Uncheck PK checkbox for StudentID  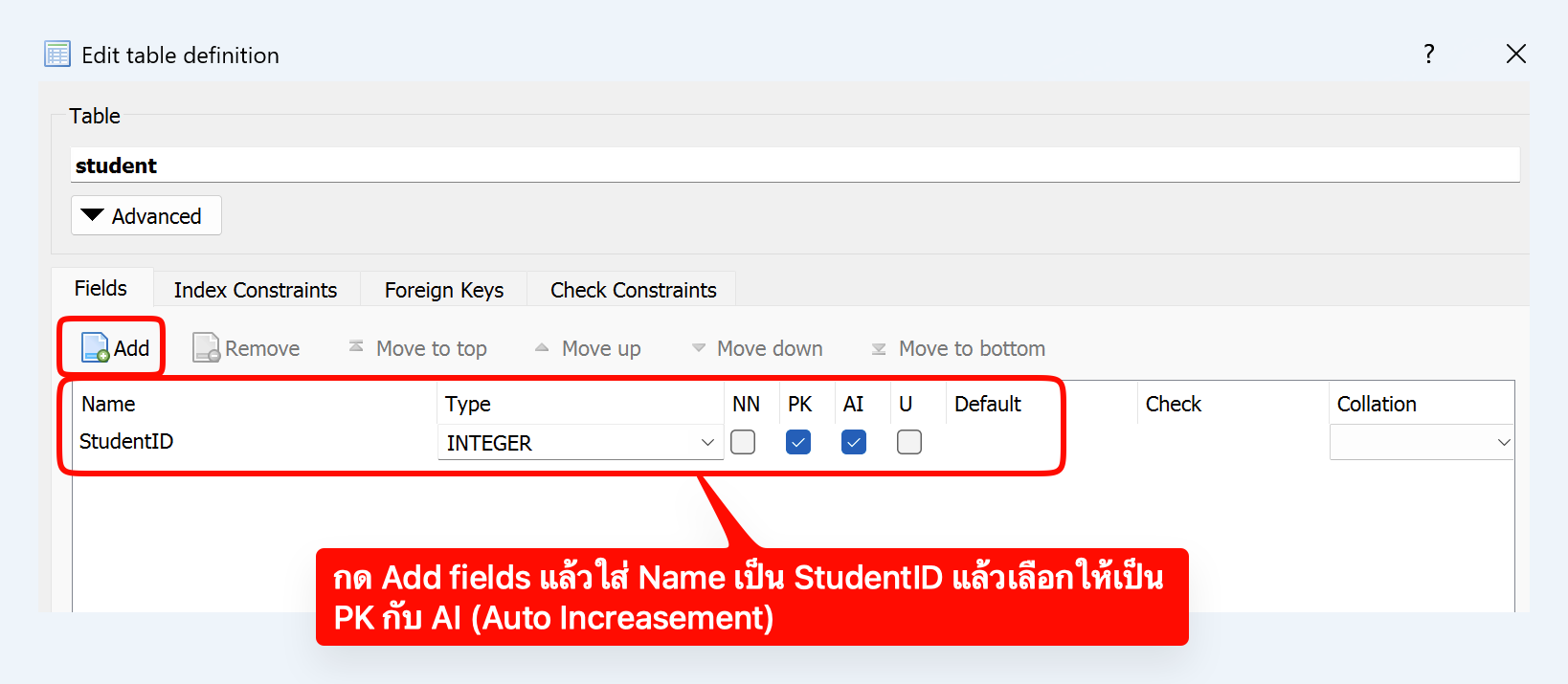point(798,442)
